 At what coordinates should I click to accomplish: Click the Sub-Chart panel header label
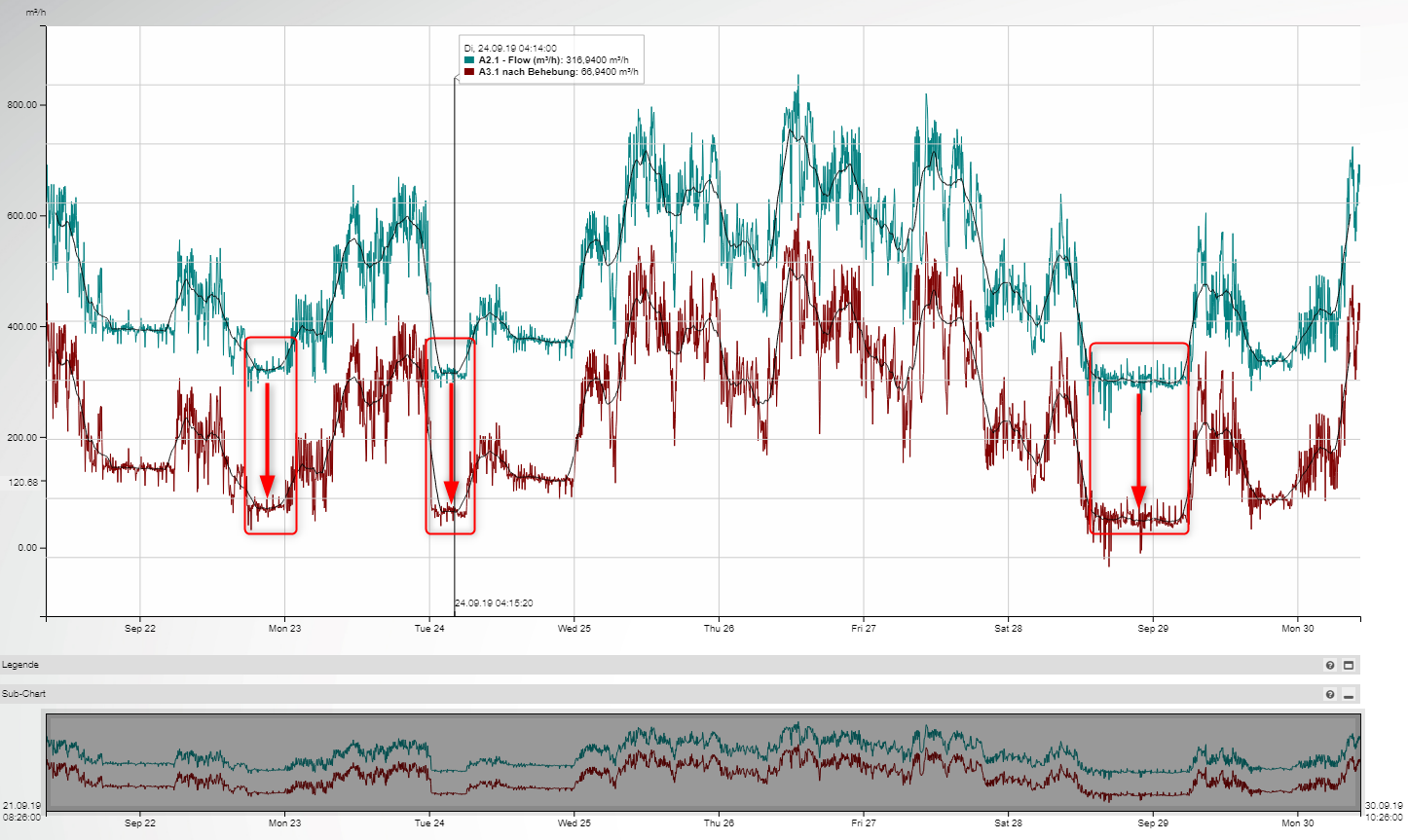pos(23,694)
